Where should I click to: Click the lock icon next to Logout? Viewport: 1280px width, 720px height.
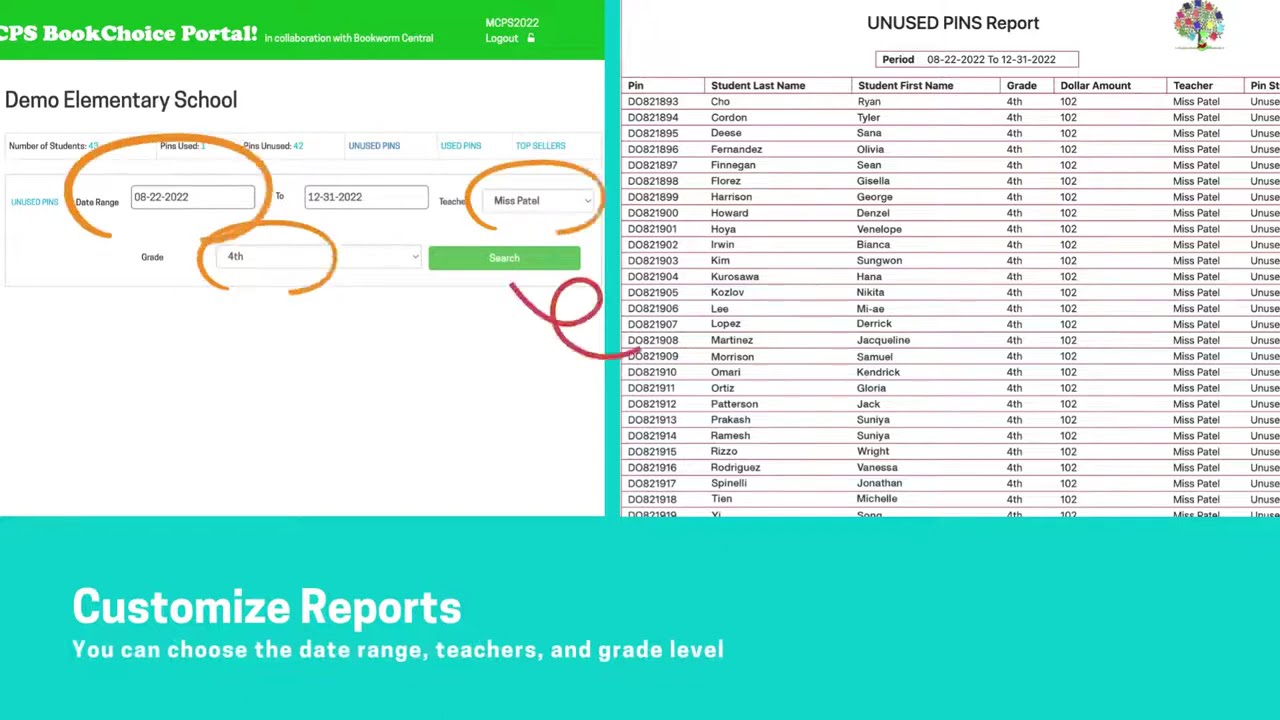(531, 38)
